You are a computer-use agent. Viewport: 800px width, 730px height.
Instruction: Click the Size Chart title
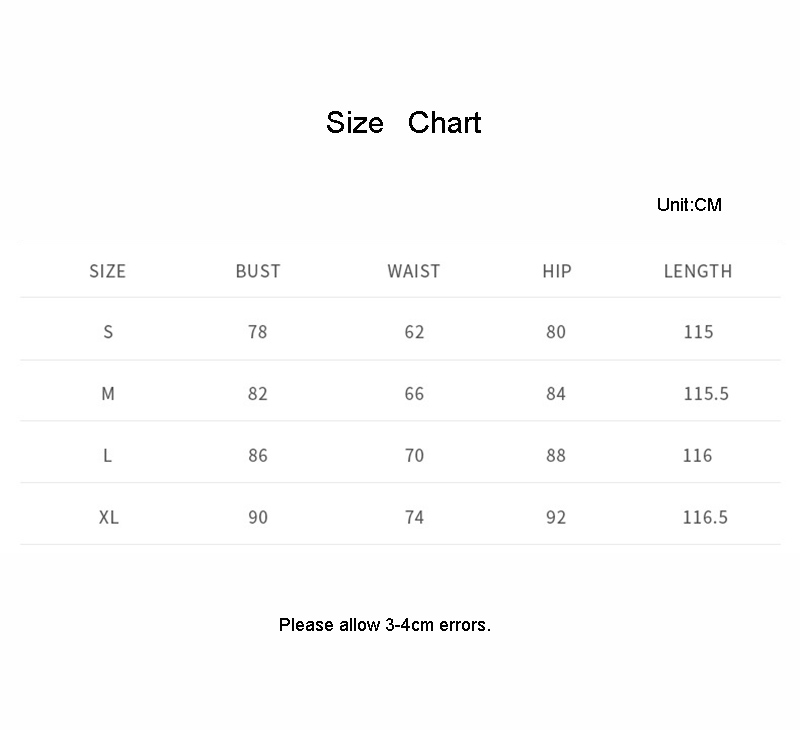(404, 123)
